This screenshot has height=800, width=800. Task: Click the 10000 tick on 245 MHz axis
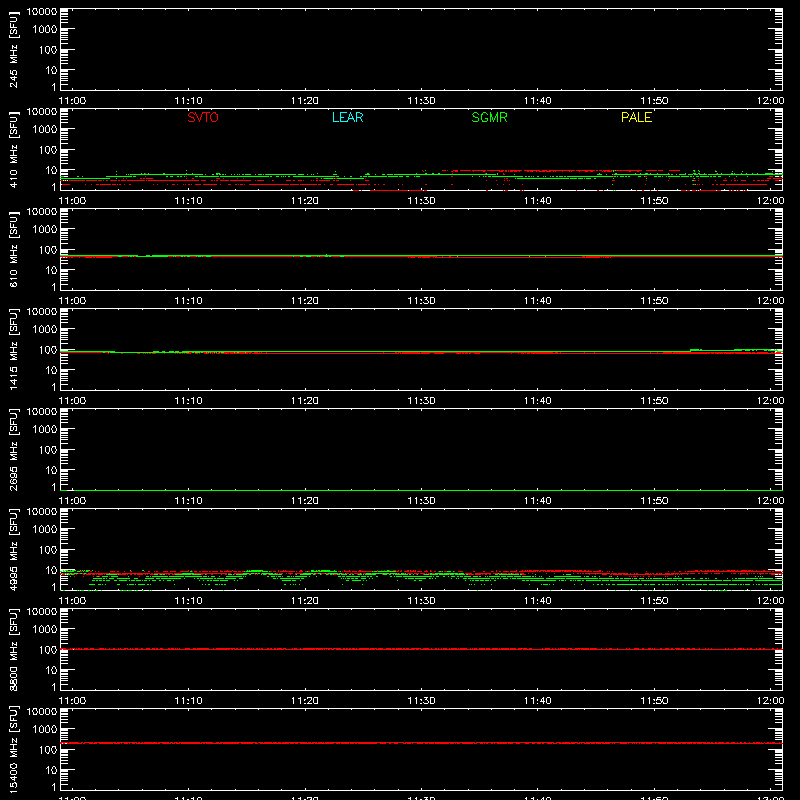[x=42, y=12]
